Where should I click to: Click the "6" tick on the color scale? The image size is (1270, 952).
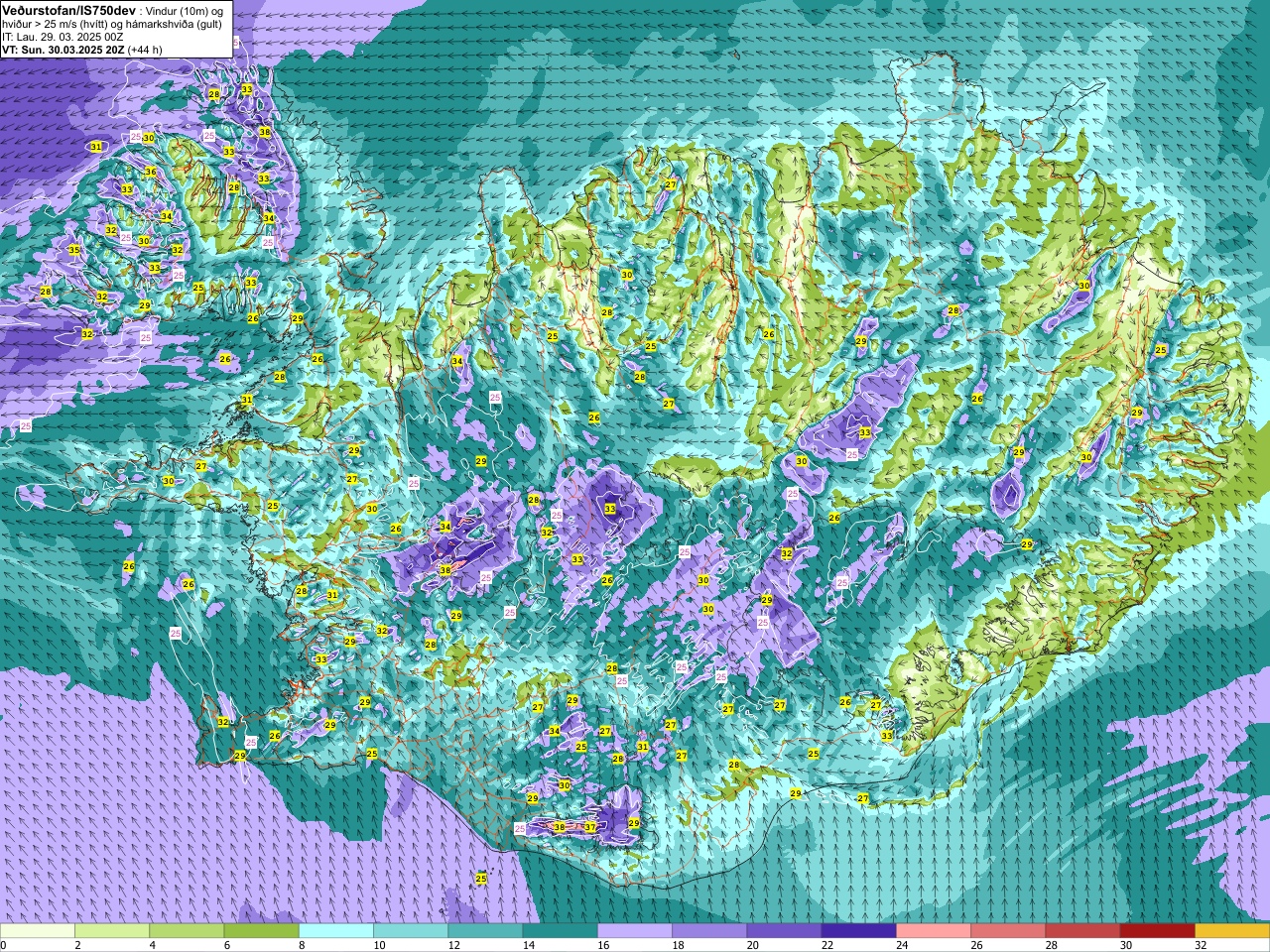pyautogui.click(x=226, y=945)
